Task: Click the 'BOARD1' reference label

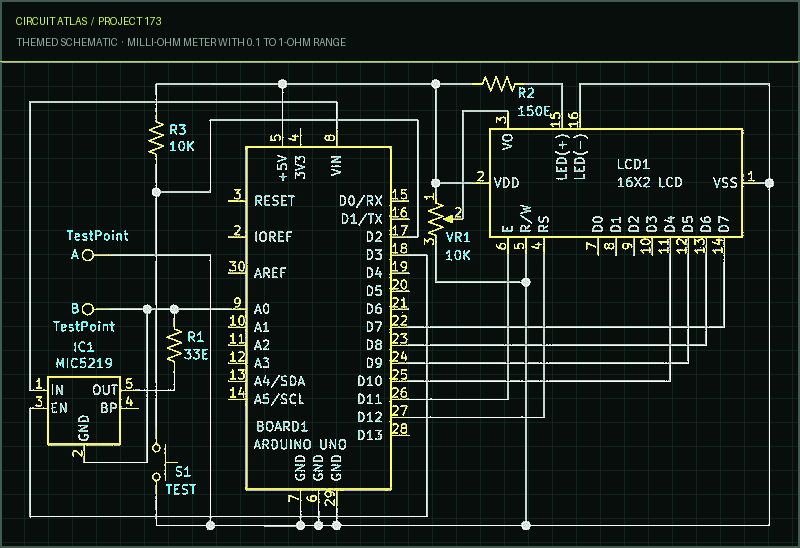Action: point(282,426)
